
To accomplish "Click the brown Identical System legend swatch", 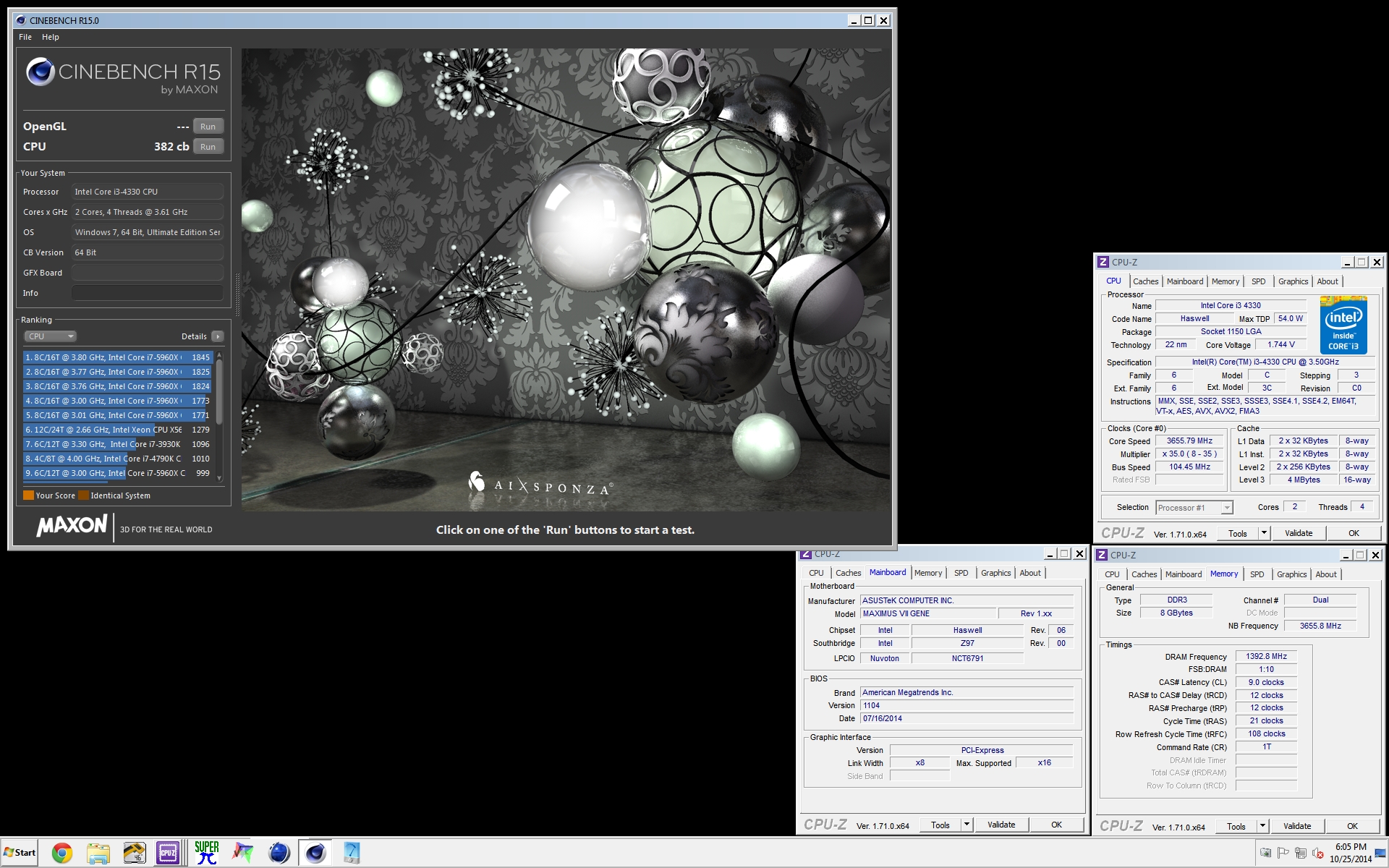I will pos(83,495).
